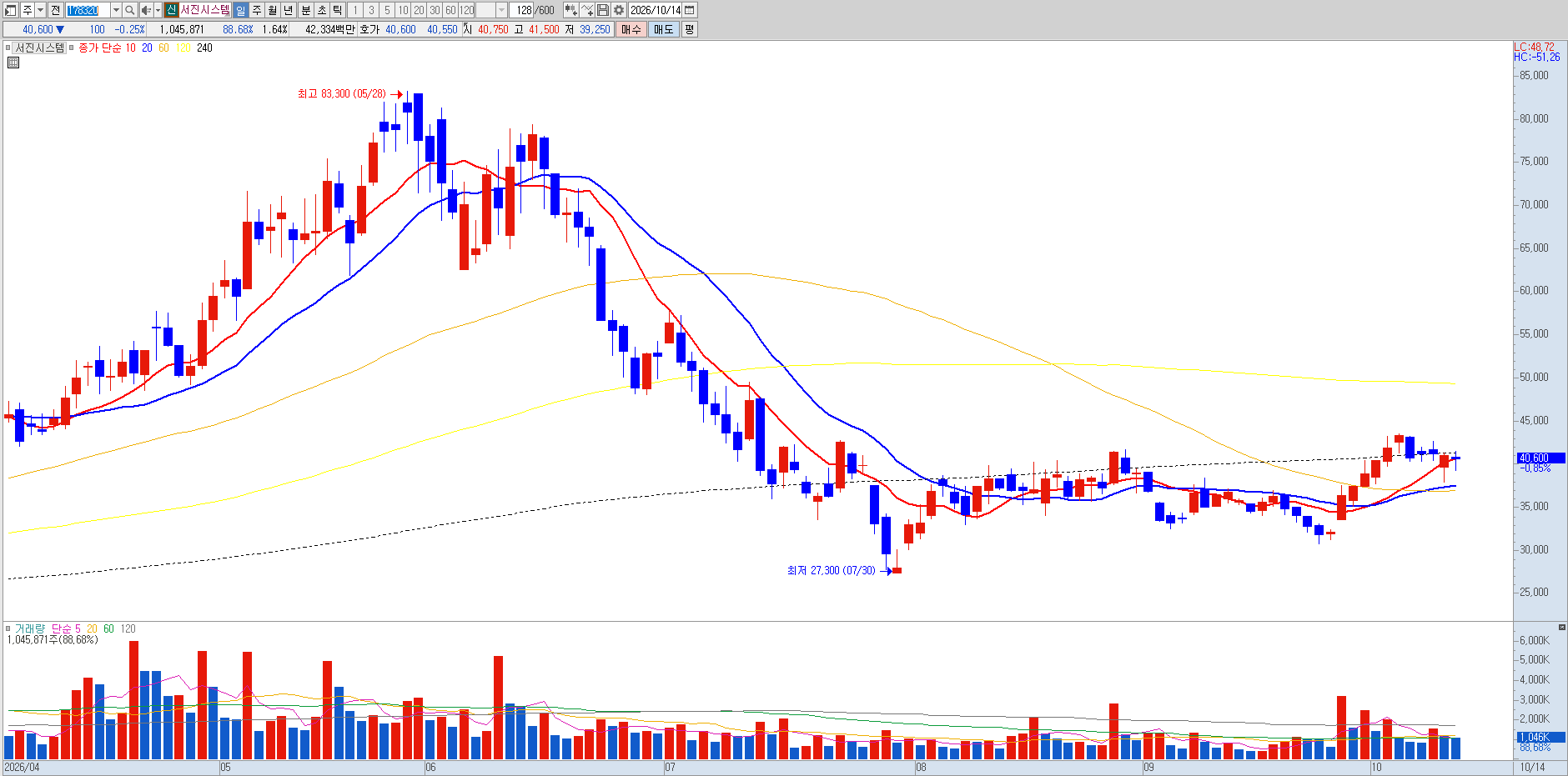Open the chart settings gear icon

pos(619,10)
